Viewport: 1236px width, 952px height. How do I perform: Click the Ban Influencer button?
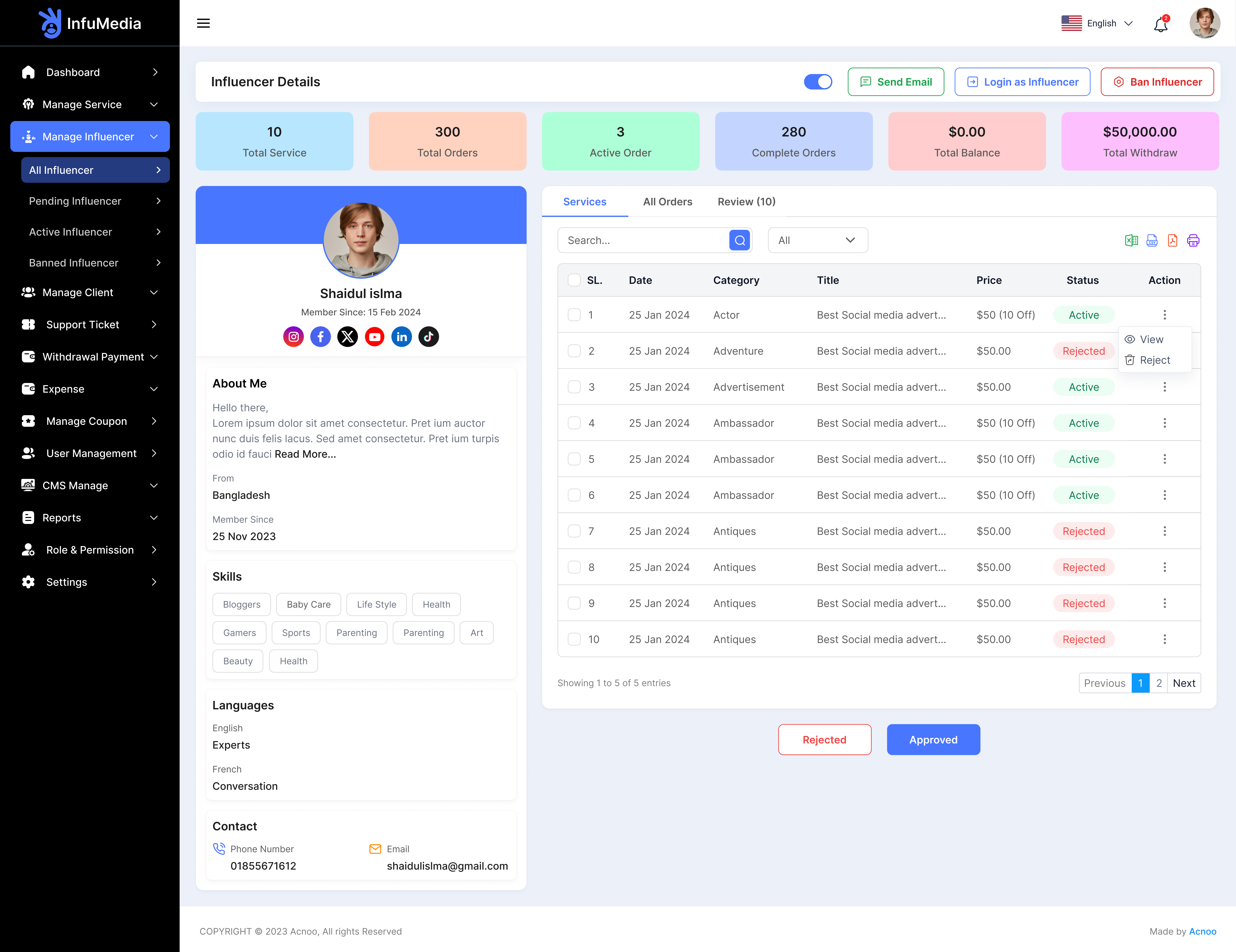point(1157,82)
